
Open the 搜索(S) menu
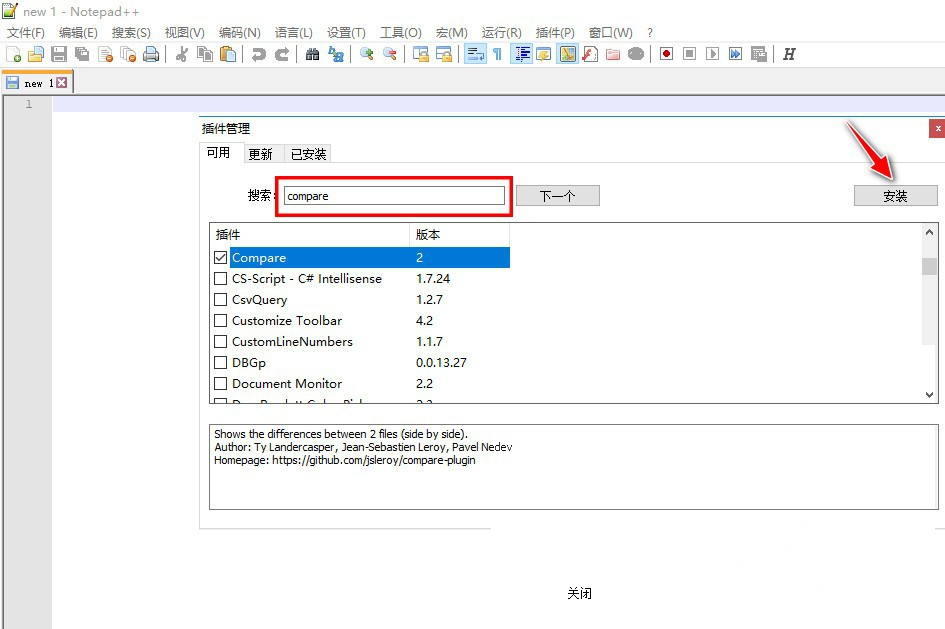pyautogui.click(x=131, y=33)
